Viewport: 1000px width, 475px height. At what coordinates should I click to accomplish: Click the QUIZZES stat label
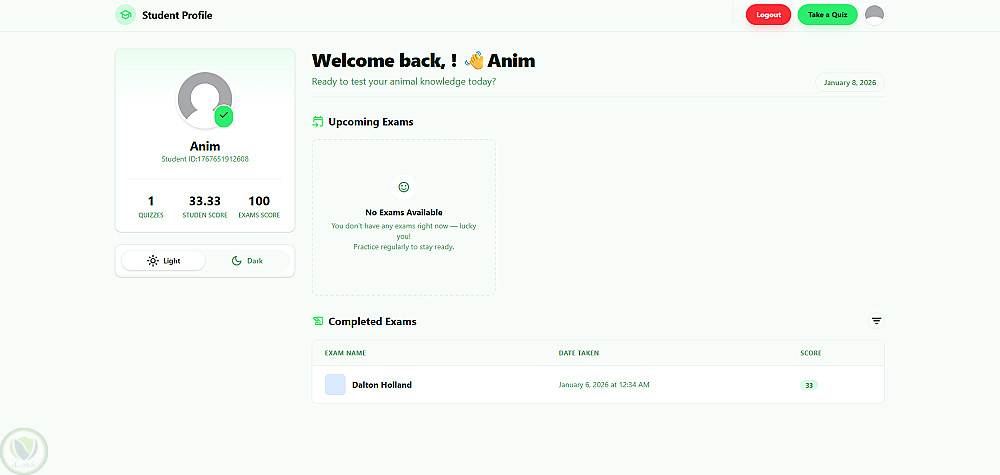point(151,216)
